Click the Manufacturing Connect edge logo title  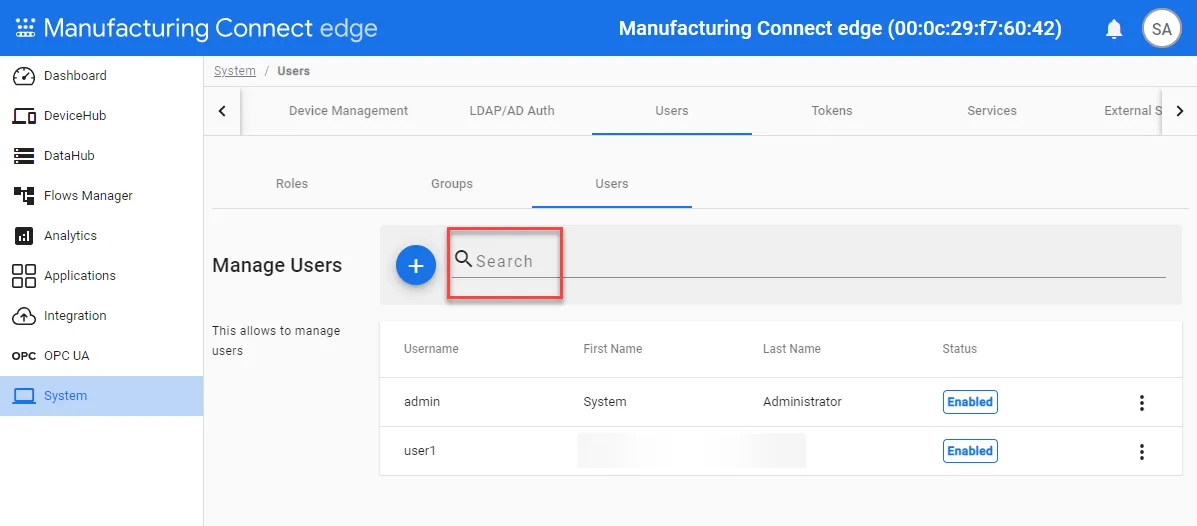[211, 28]
